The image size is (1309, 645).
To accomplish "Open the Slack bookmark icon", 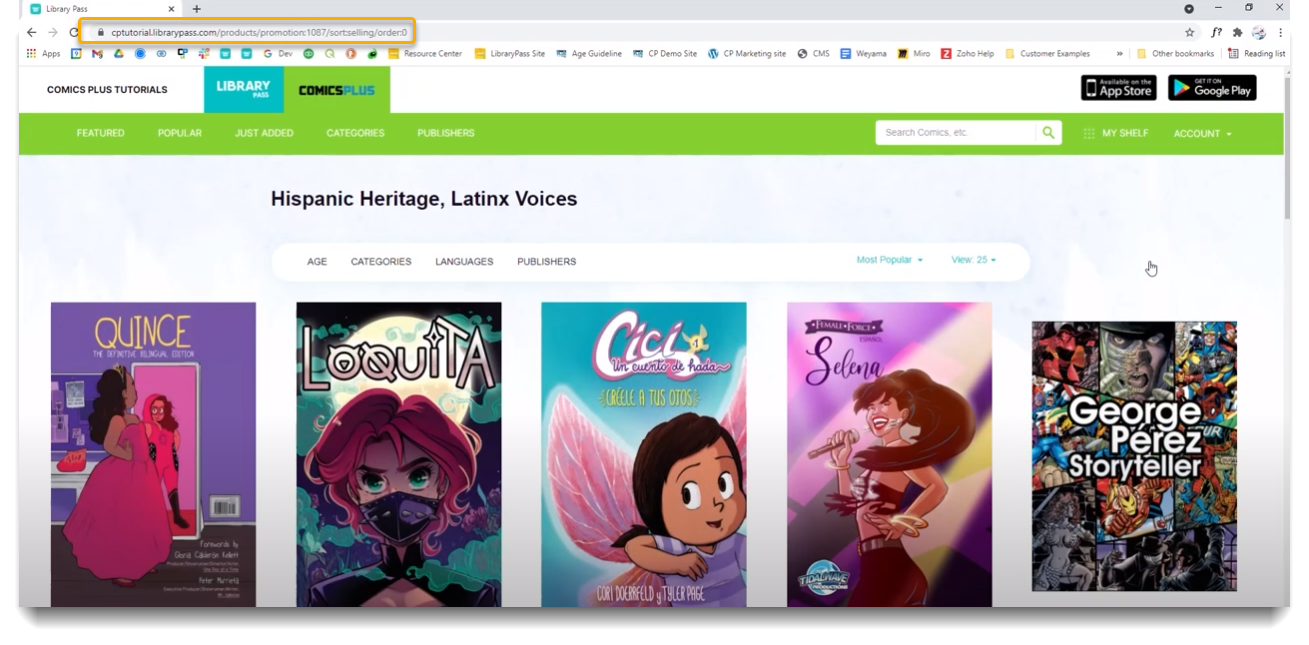I will [205, 54].
